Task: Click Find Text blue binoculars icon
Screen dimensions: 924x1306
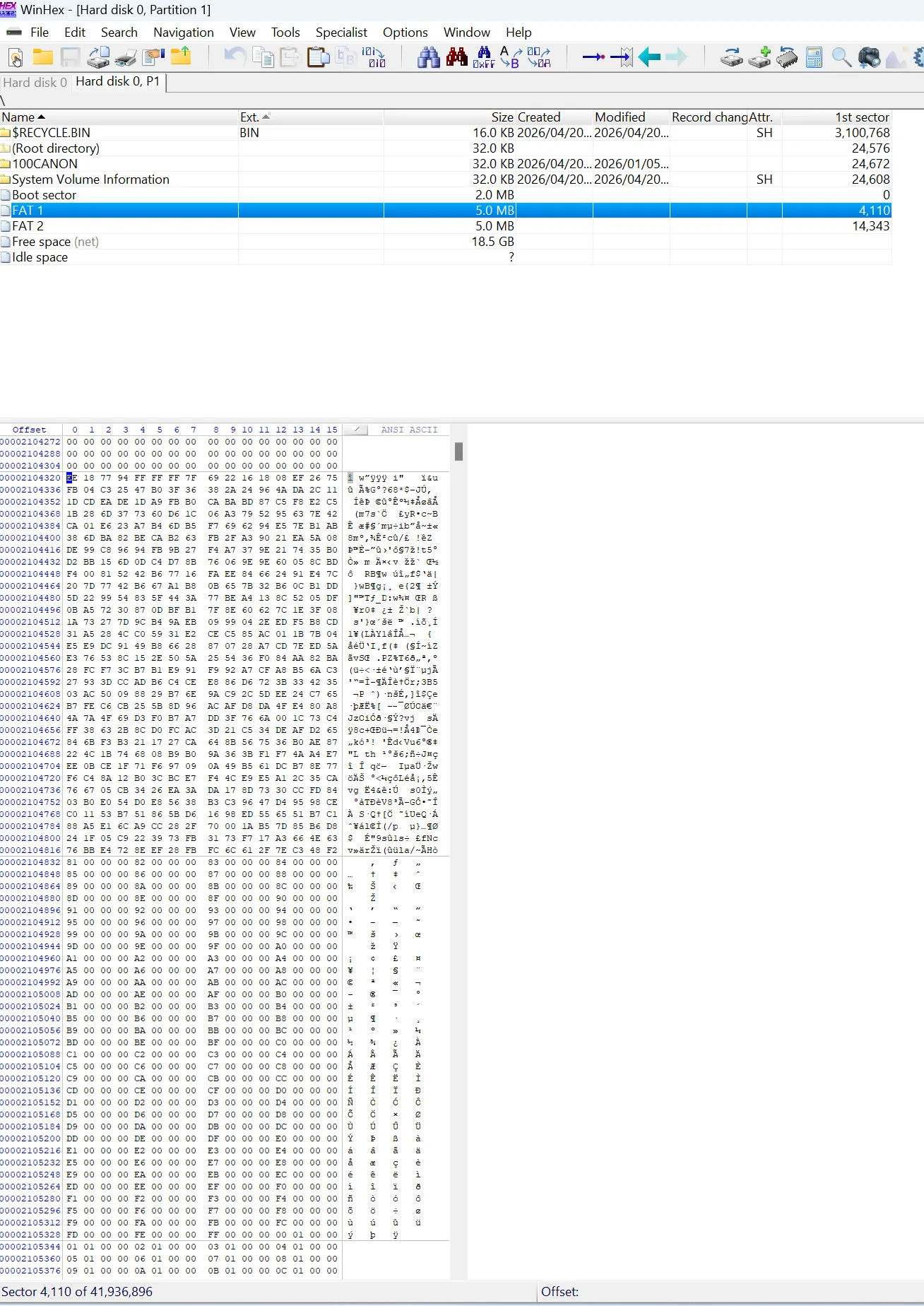Action: pos(429,57)
